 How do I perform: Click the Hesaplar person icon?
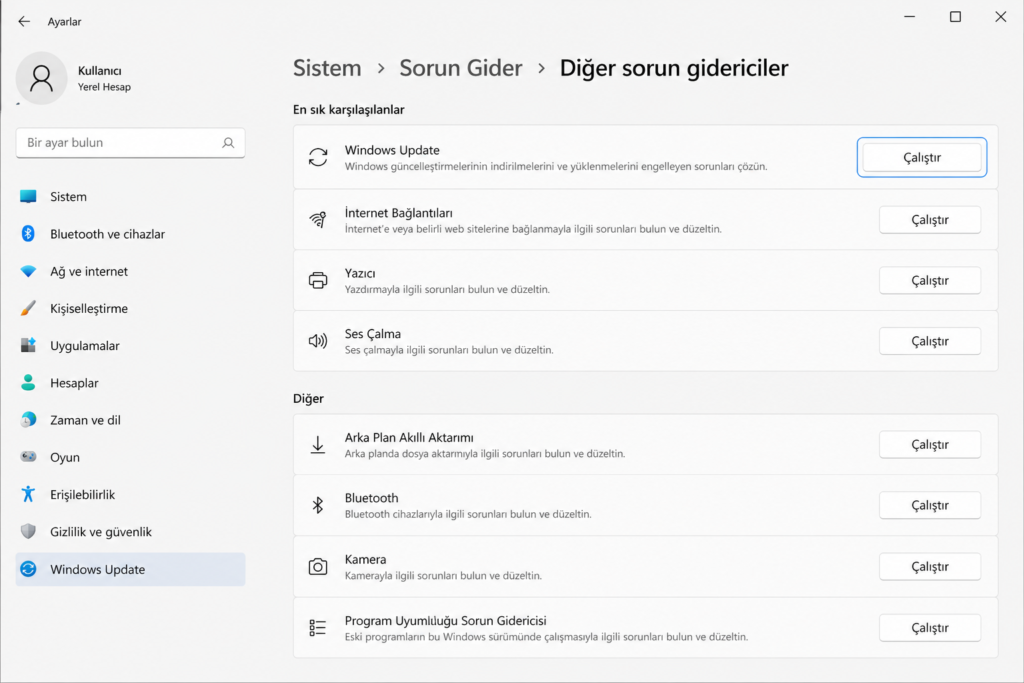click(28, 383)
